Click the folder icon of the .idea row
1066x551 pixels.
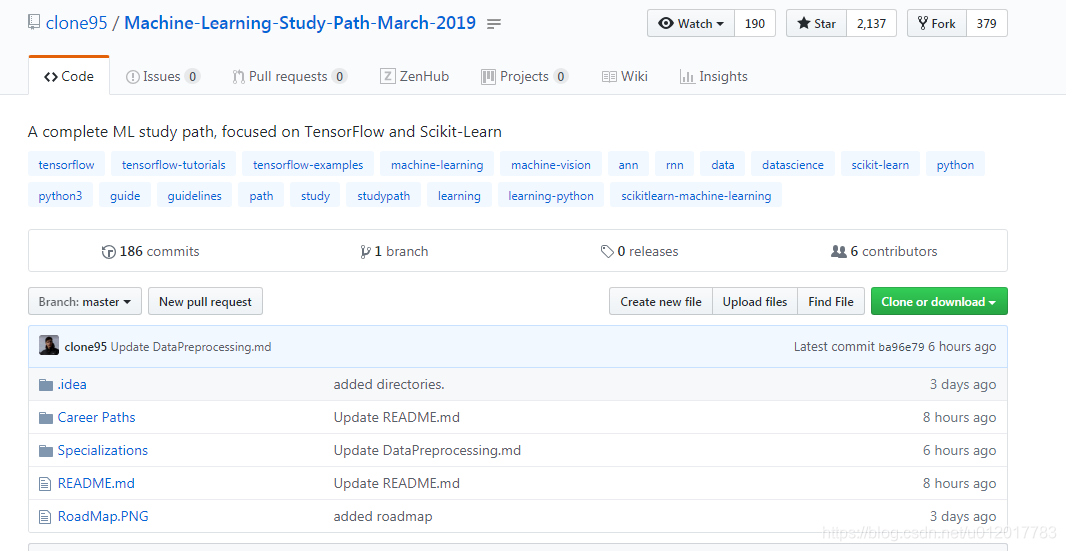(46, 385)
